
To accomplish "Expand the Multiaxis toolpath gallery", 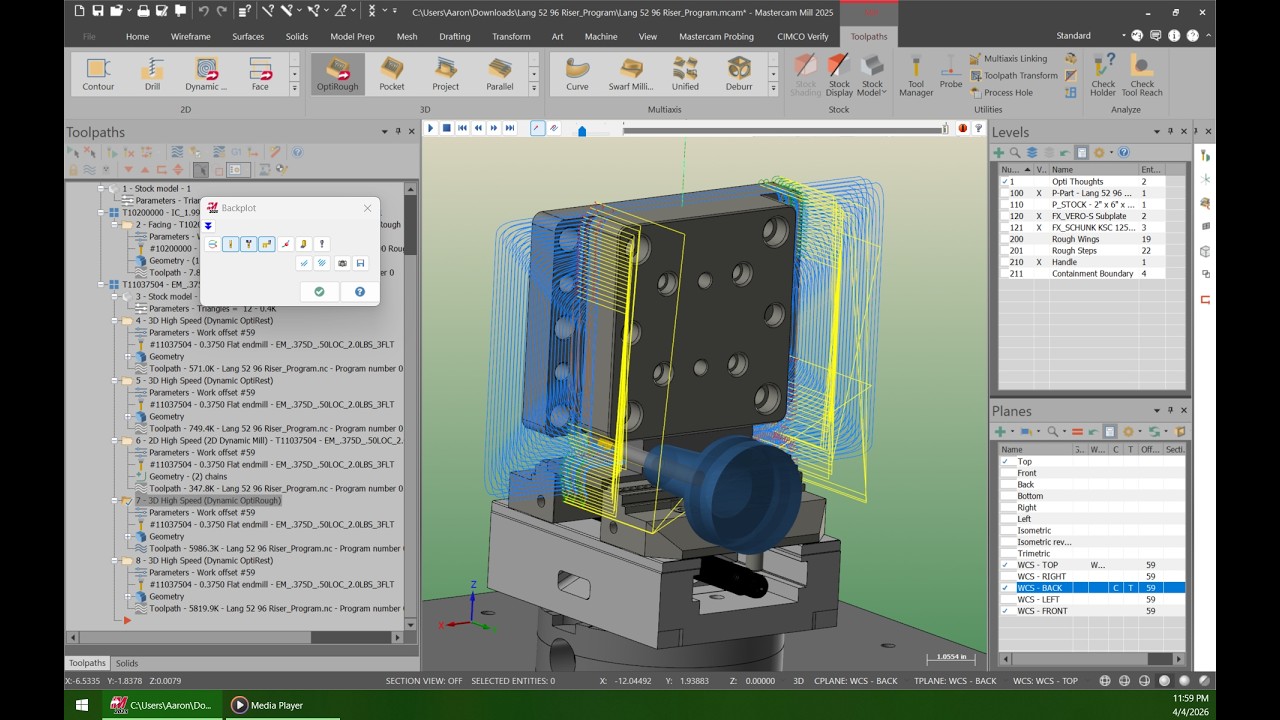I will click(773, 89).
